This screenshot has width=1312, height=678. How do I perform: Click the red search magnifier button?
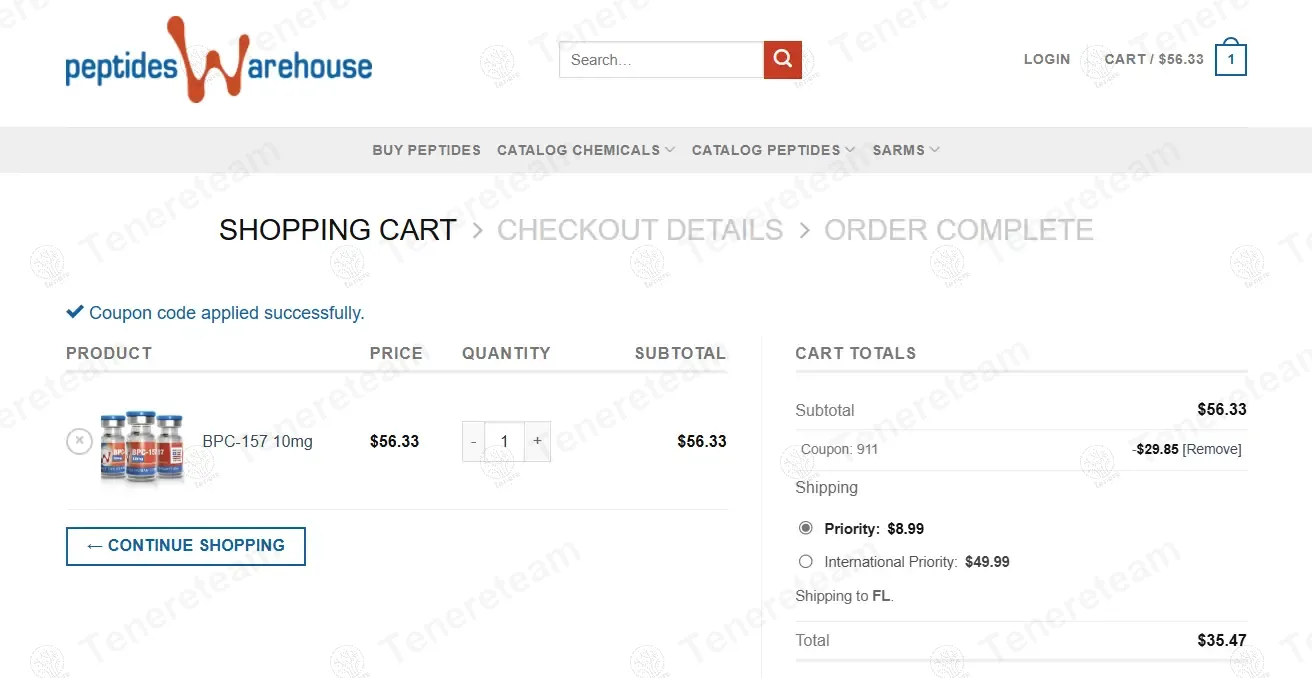coord(782,60)
